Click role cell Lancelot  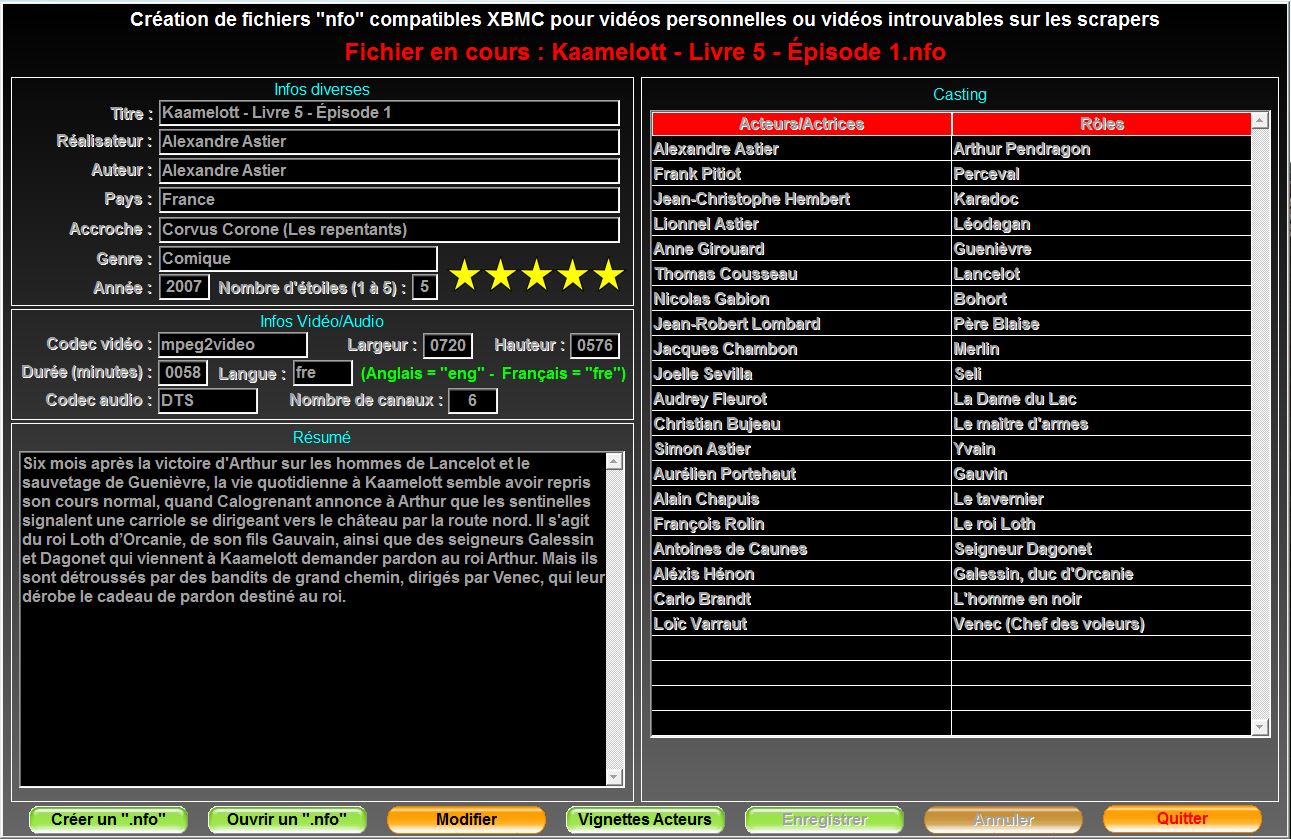1102,274
